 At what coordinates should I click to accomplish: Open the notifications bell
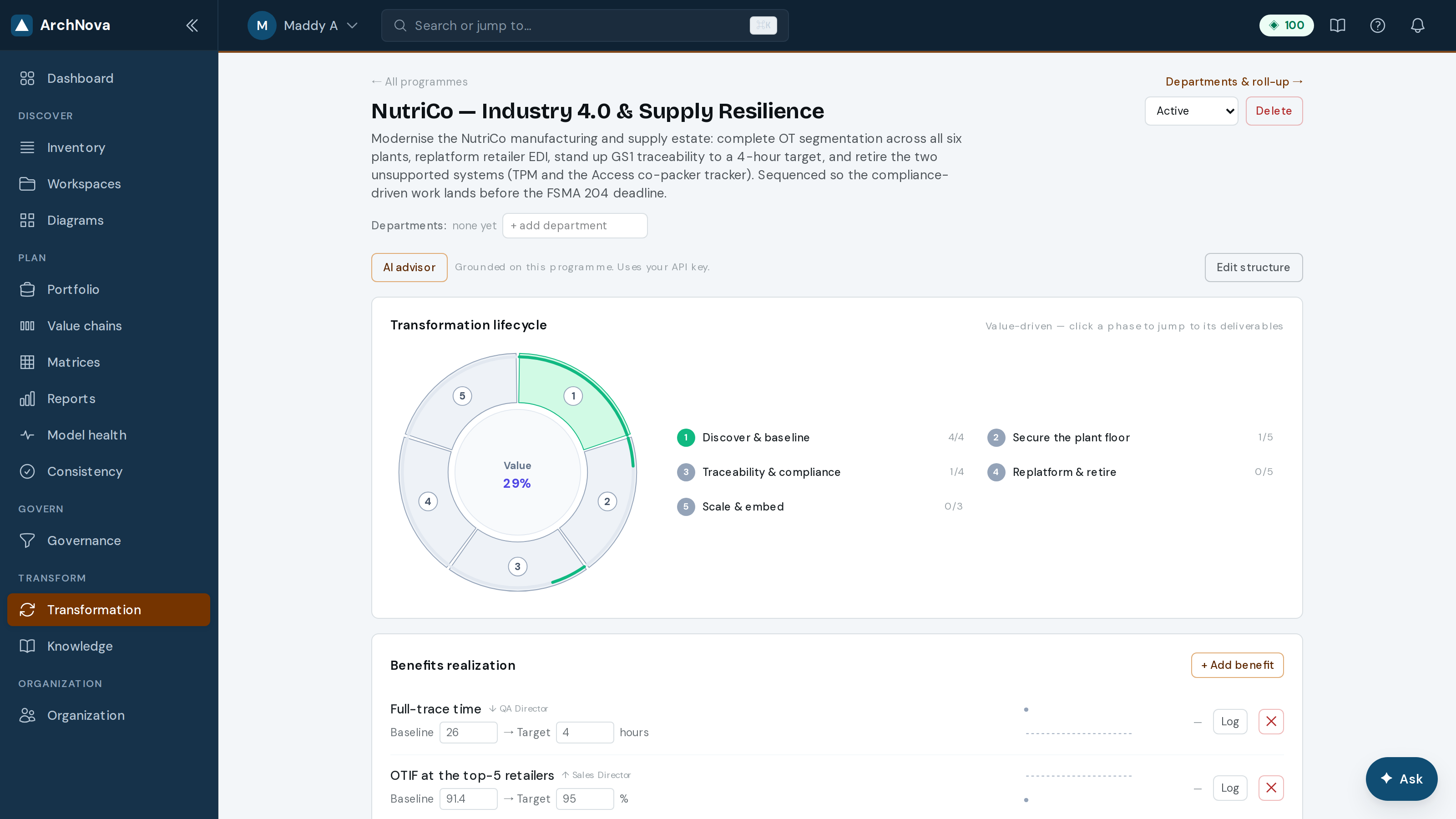pos(1418,25)
